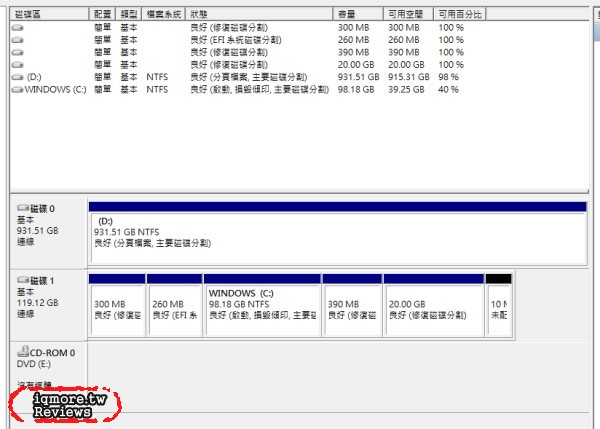
Task: Click the 'DVD (E:)' label under CD-ROM 0
Action: click(x=34, y=364)
